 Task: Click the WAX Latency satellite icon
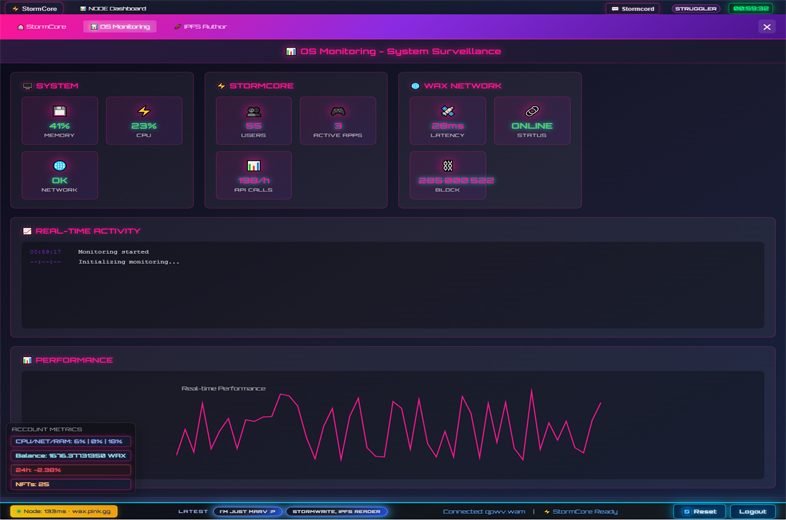pyautogui.click(x=447, y=111)
